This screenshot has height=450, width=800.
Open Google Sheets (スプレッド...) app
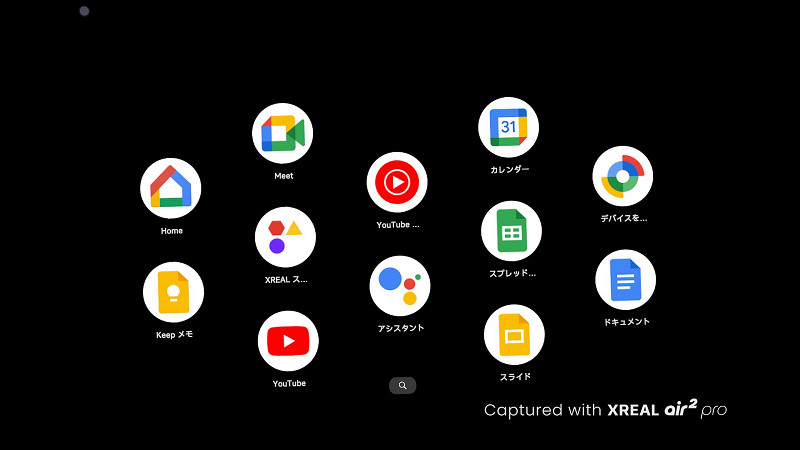[511, 231]
